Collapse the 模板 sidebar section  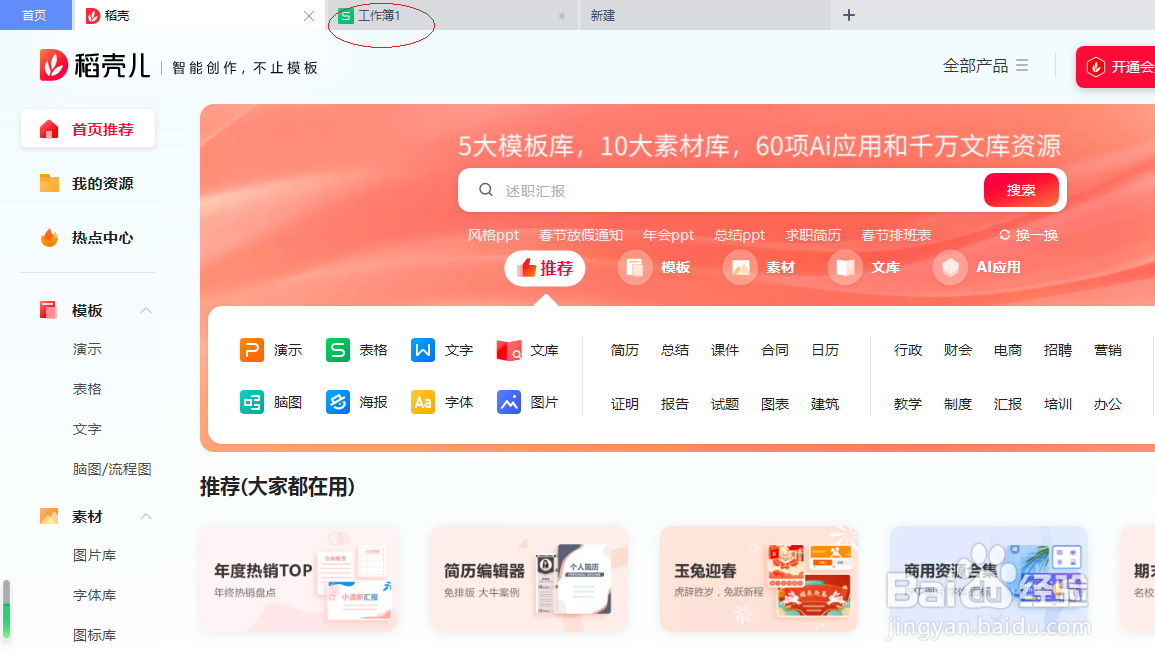tap(146, 310)
